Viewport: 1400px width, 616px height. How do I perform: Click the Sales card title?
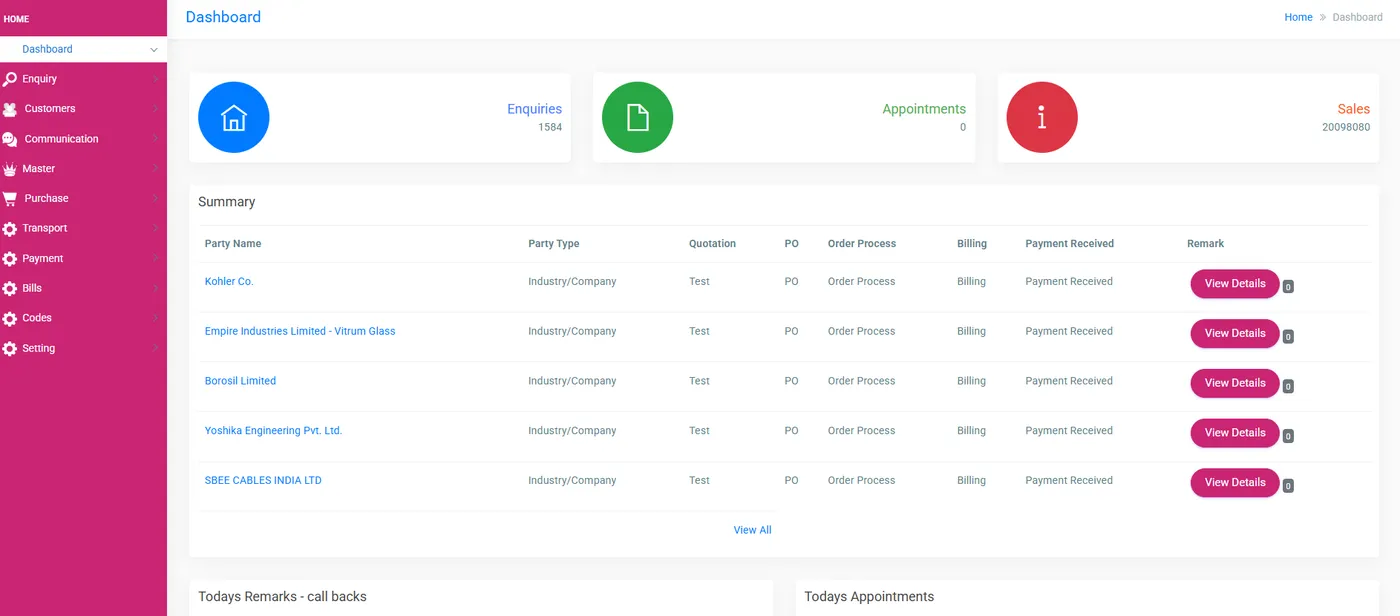click(1354, 109)
